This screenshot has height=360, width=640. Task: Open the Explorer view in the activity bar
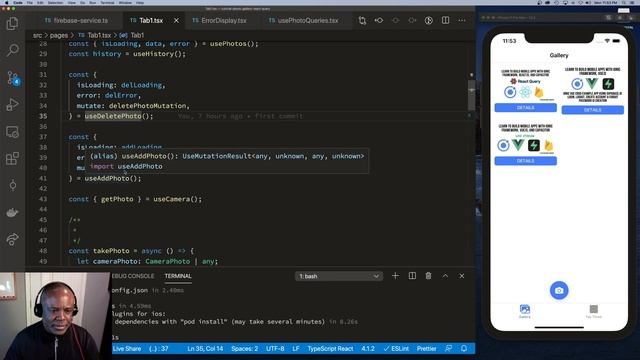tap(12, 24)
